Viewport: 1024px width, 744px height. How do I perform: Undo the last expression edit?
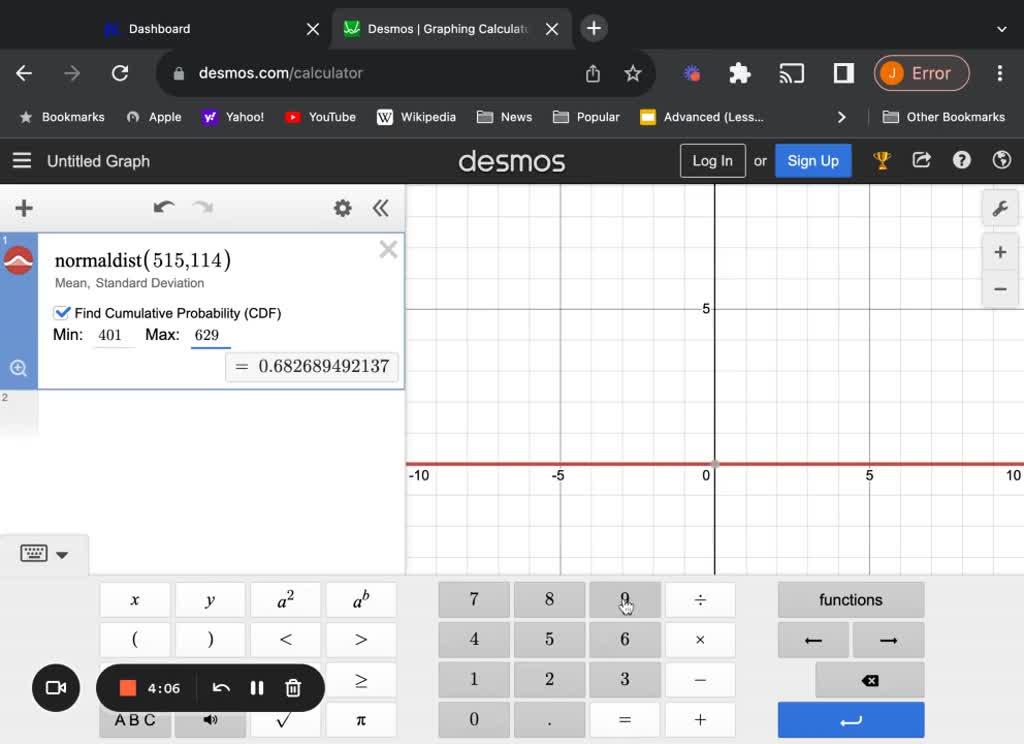[164, 208]
